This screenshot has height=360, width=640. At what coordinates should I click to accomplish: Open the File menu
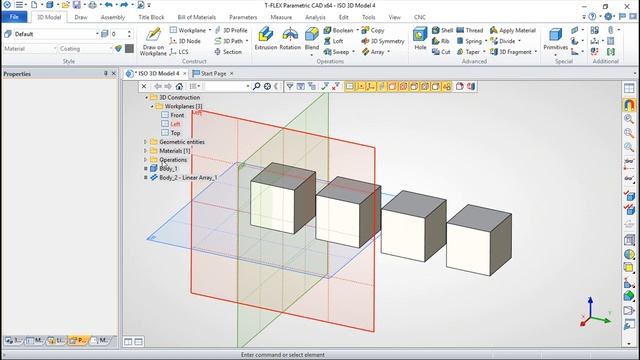click(14, 17)
